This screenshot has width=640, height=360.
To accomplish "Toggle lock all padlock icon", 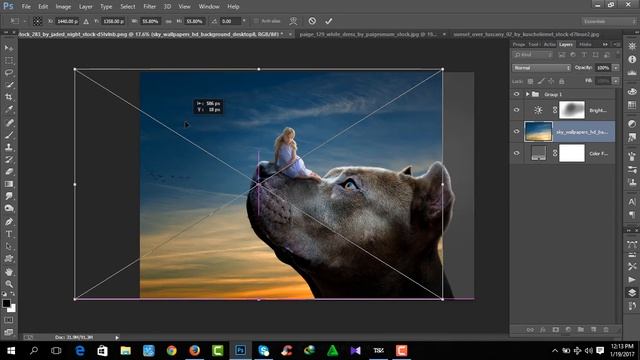I will pyautogui.click(x=562, y=81).
